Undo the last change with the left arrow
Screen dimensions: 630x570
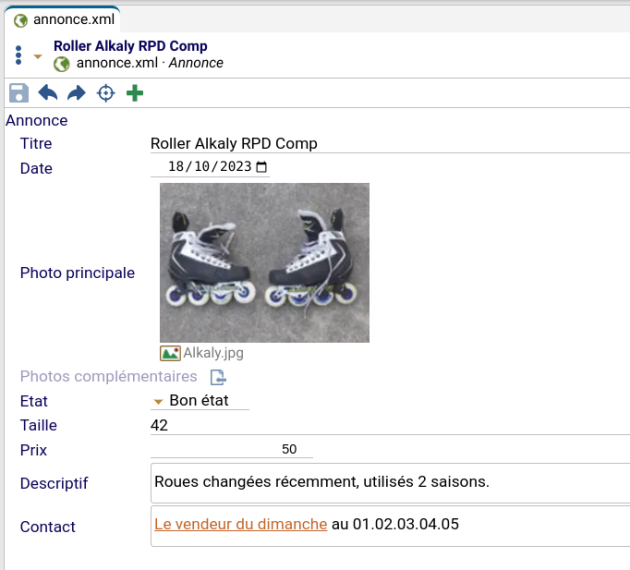47,93
